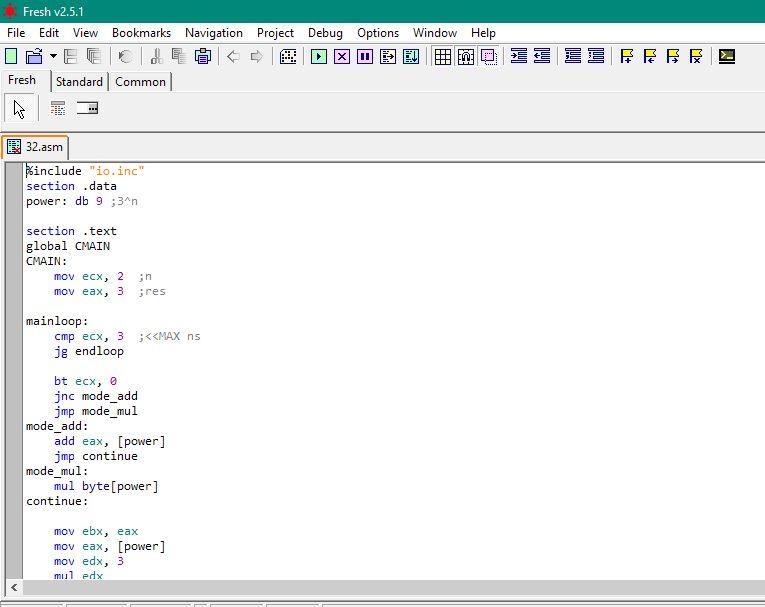Viewport: 765px width, 607px height.
Task: Pause the debugged program
Action: [365, 57]
